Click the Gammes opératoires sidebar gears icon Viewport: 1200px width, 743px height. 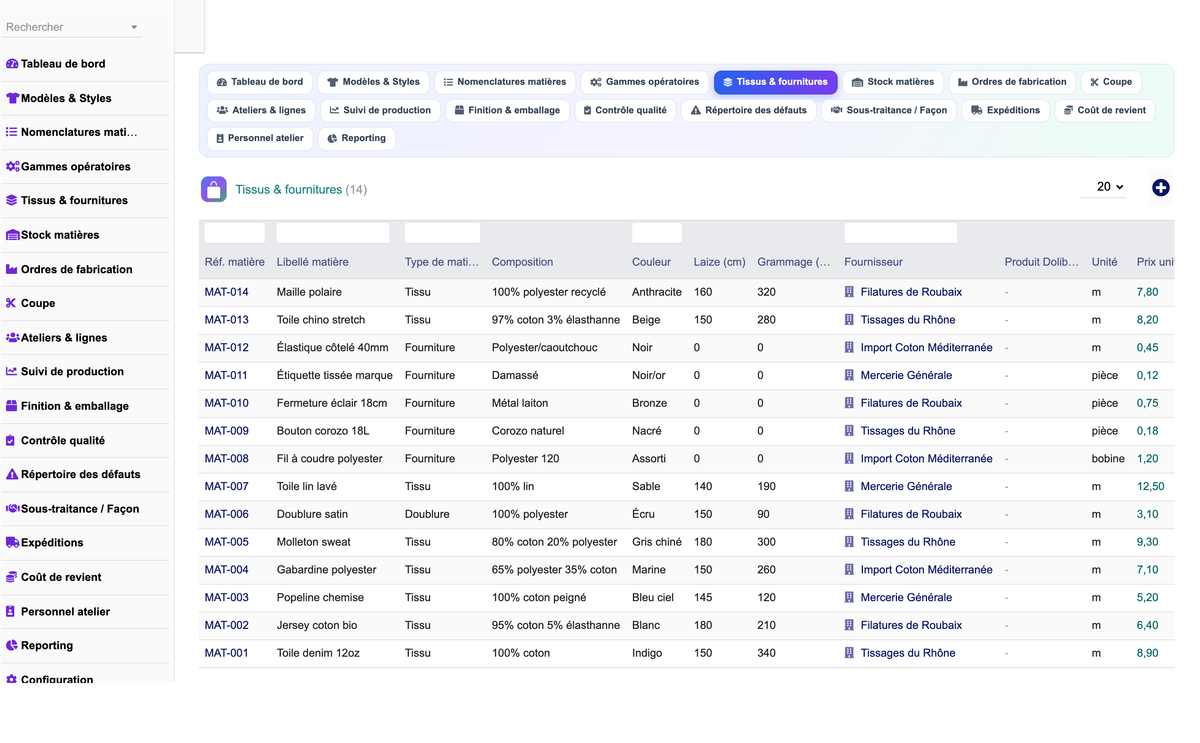tap(12, 166)
